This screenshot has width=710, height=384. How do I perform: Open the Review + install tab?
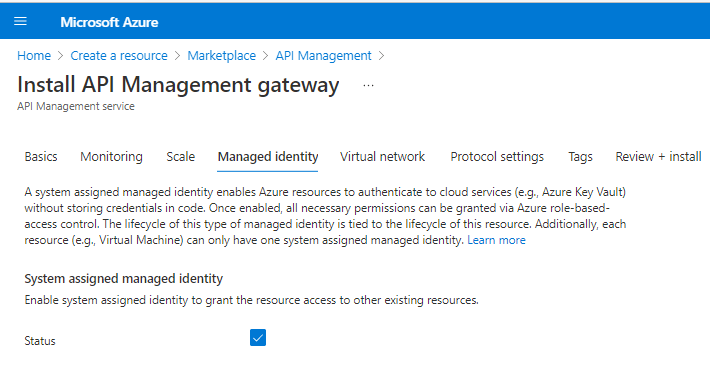(658, 157)
